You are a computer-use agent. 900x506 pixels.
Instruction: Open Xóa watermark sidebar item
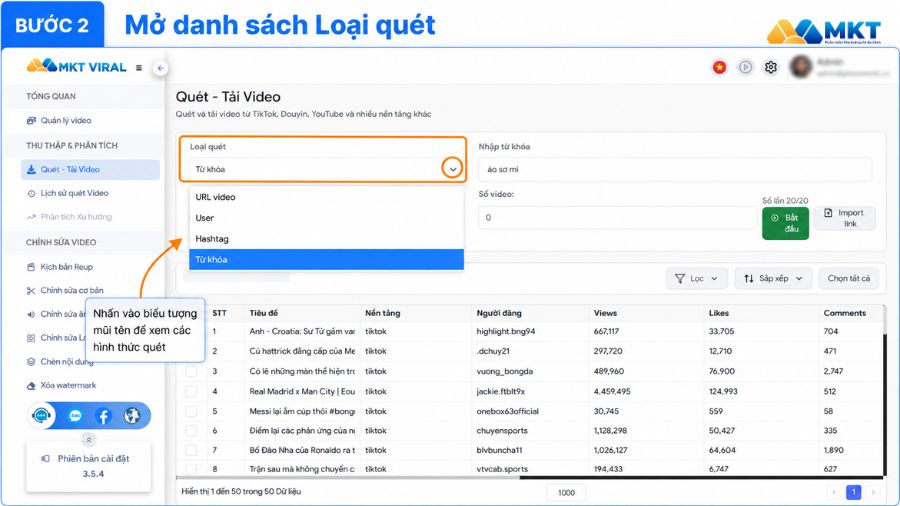tap(68, 386)
